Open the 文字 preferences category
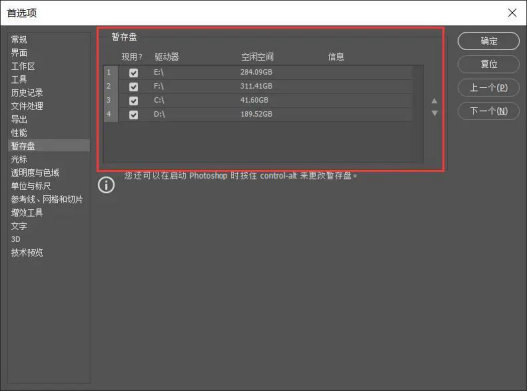This screenshot has width=528, height=392. click(19, 226)
